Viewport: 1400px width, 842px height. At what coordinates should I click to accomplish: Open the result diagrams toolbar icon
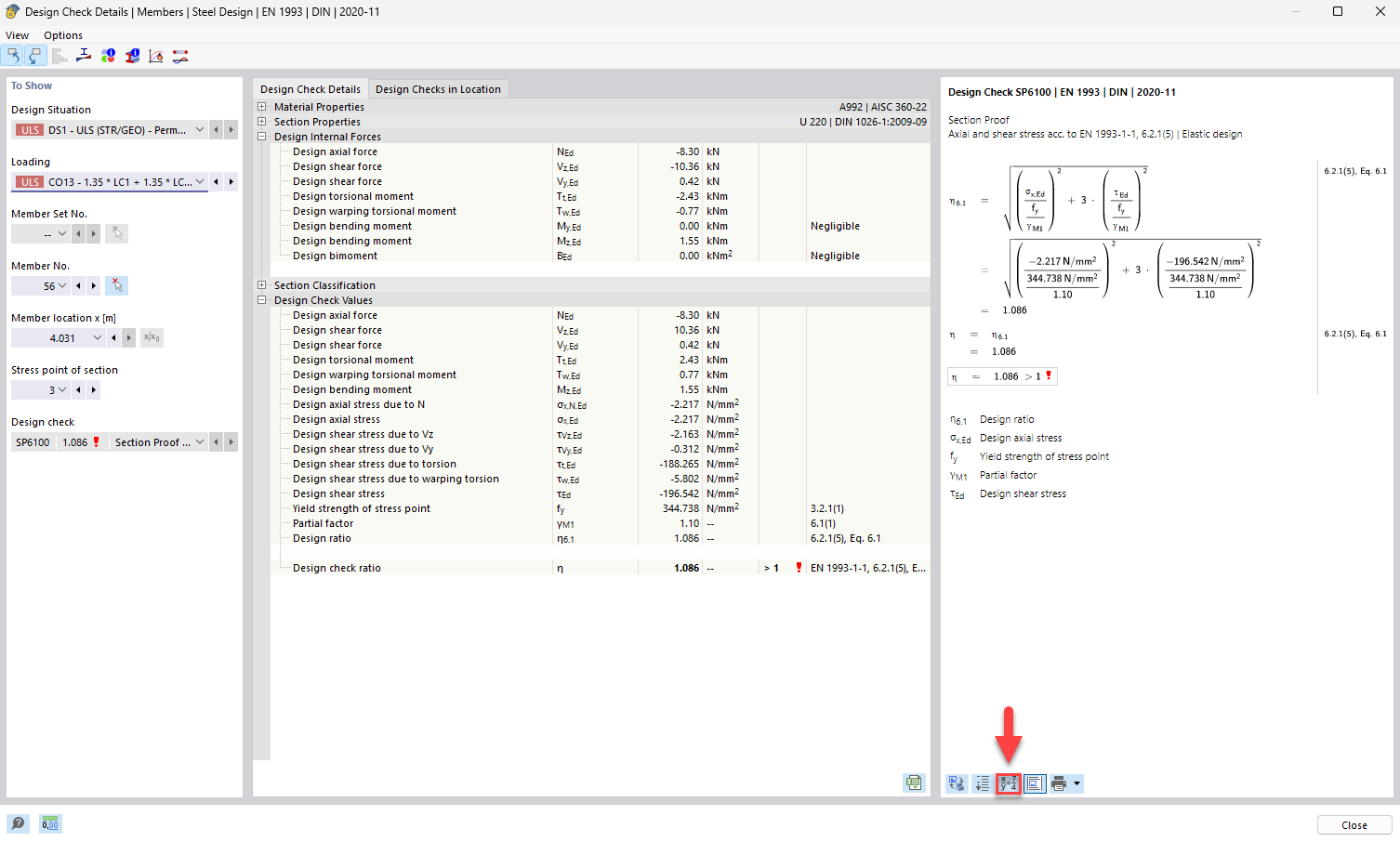59,56
